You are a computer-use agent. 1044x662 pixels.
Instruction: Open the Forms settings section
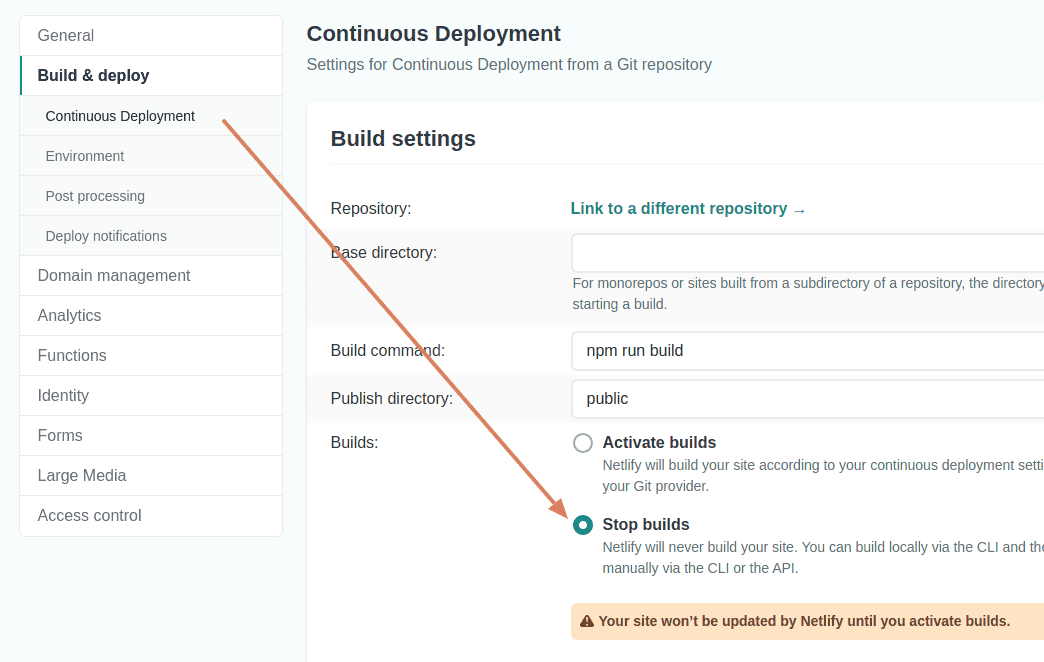coord(151,436)
